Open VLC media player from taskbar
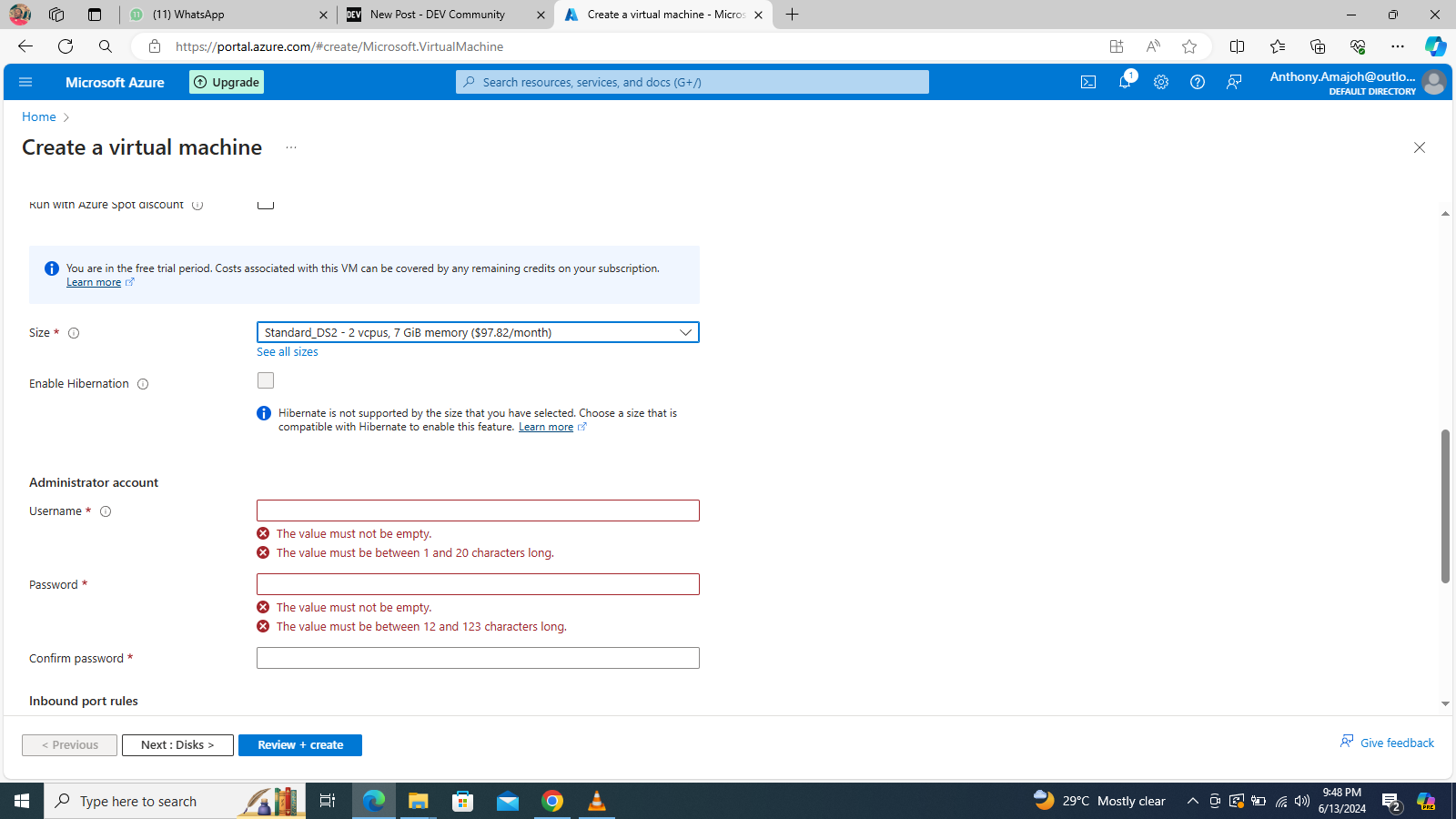This screenshot has width=1456, height=819. (597, 801)
